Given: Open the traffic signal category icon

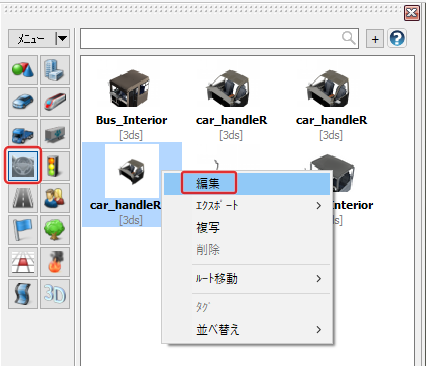Looking at the screenshot, I should (x=55, y=166).
